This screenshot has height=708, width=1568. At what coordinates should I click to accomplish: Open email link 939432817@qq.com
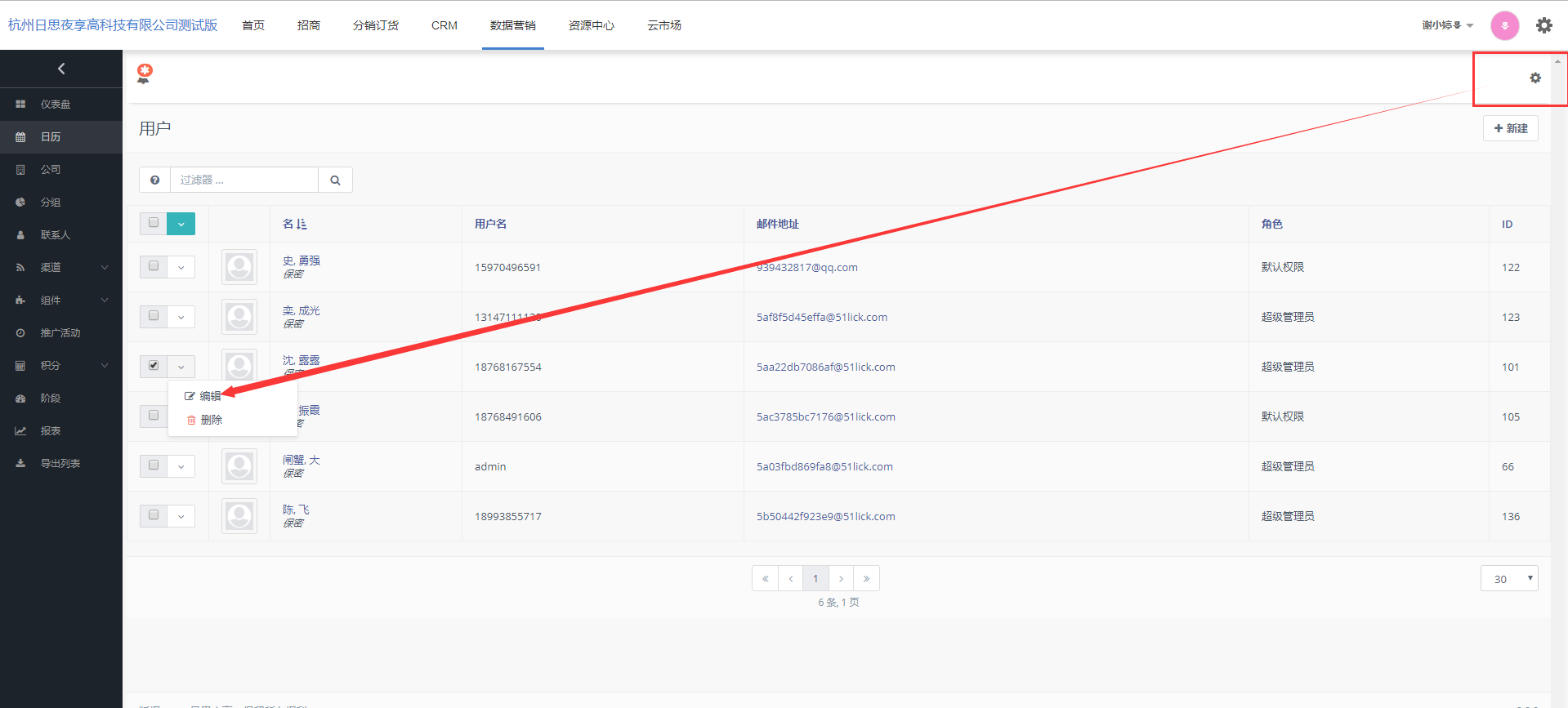pyautogui.click(x=806, y=268)
